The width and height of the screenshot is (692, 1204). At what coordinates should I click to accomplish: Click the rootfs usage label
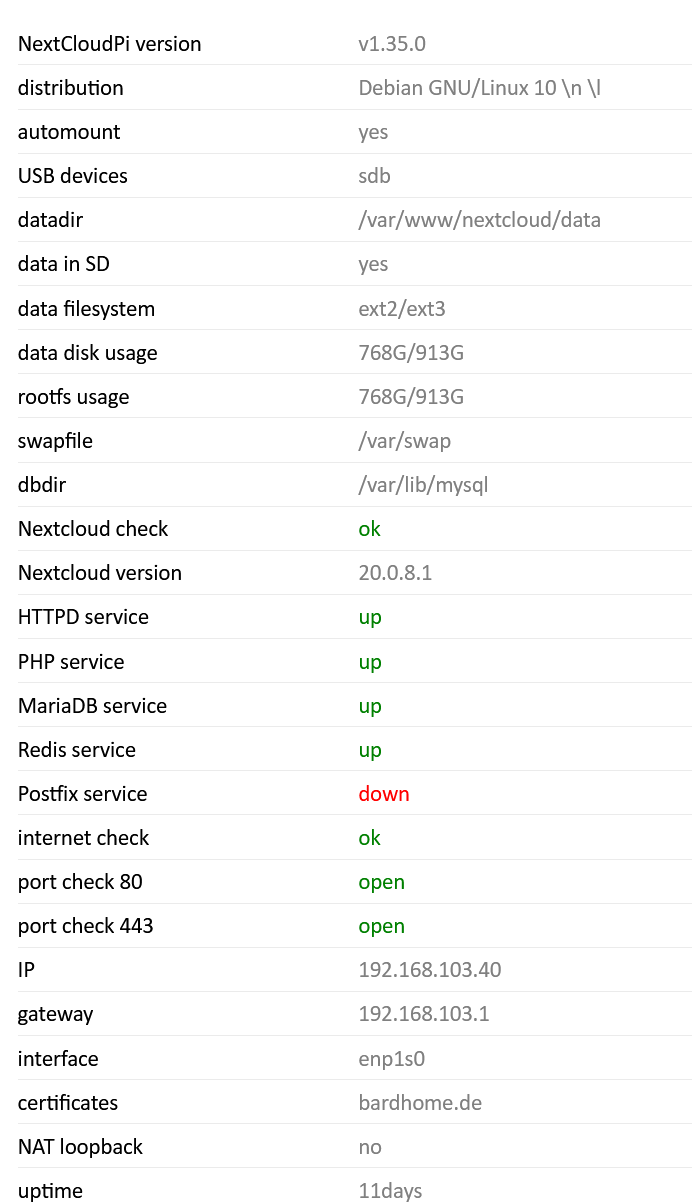click(73, 397)
